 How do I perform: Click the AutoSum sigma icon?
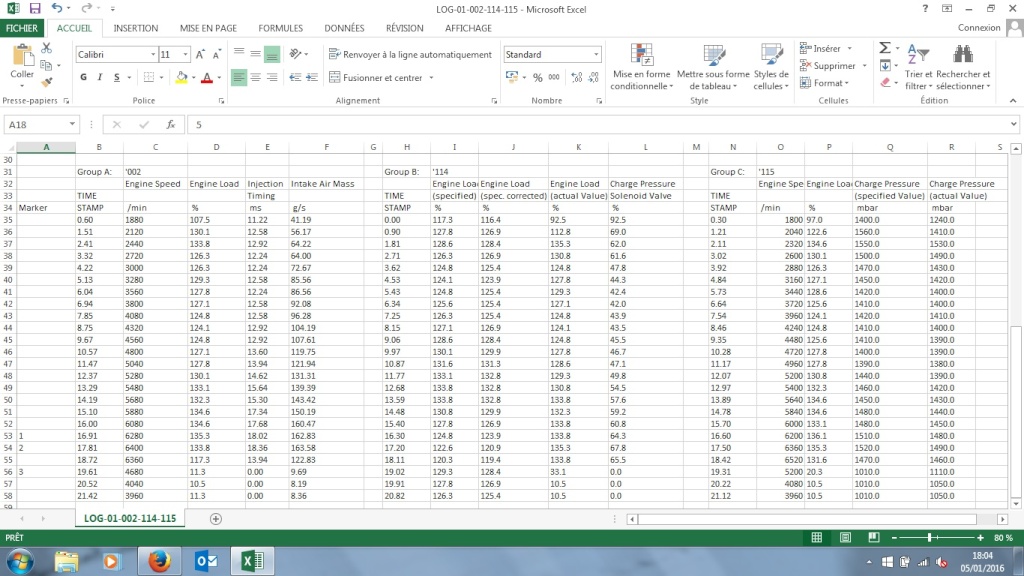[885, 48]
